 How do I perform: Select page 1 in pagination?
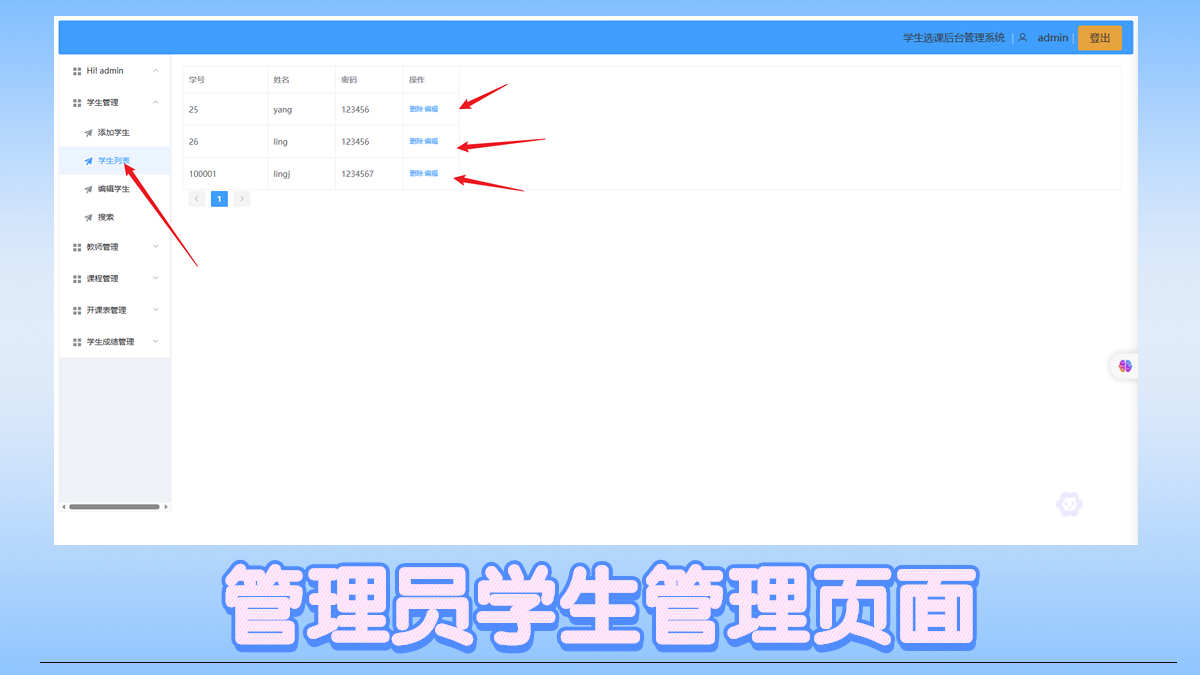[219, 199]
